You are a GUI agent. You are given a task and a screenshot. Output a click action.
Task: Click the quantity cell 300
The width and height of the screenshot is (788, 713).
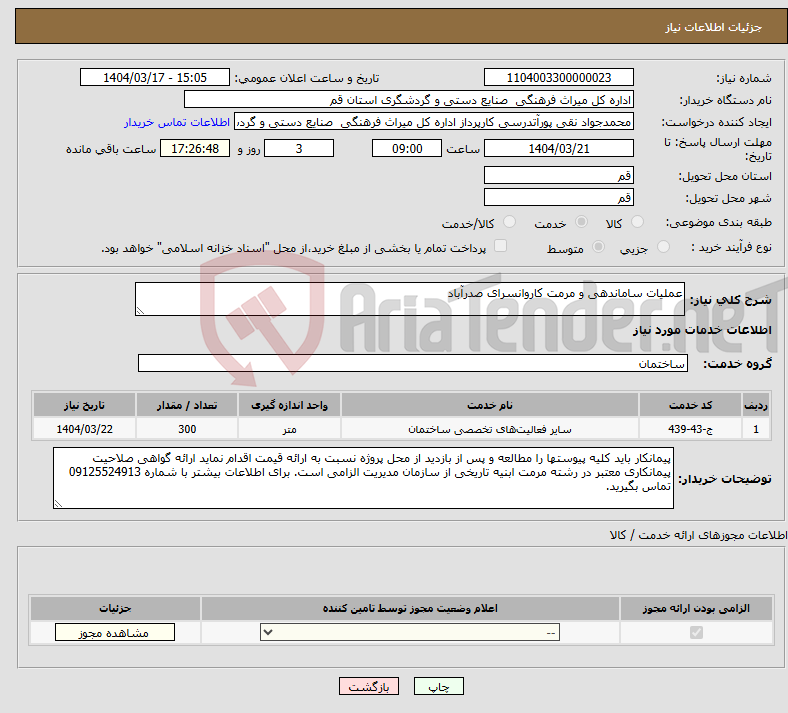click(186, 429)
